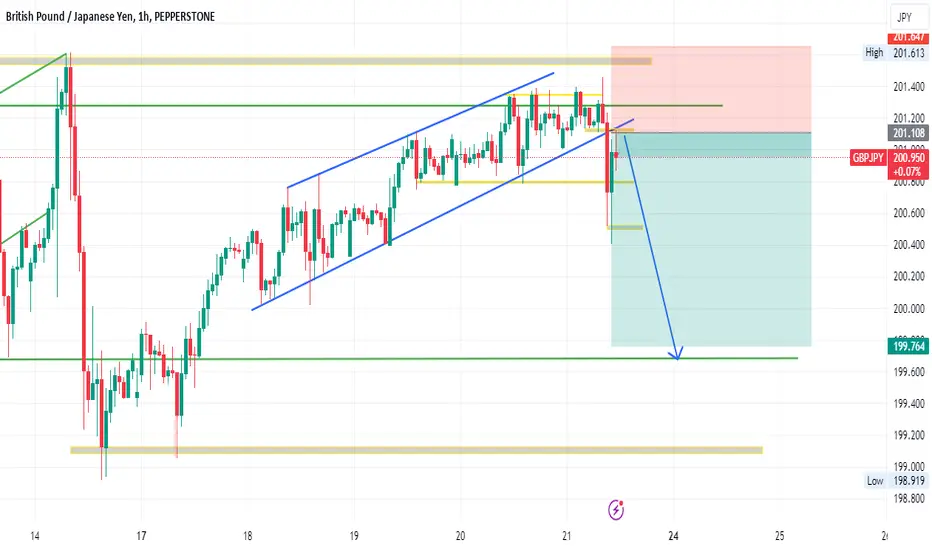
Task: Click the 198.800 price axis value
Action: click(909, 498)
